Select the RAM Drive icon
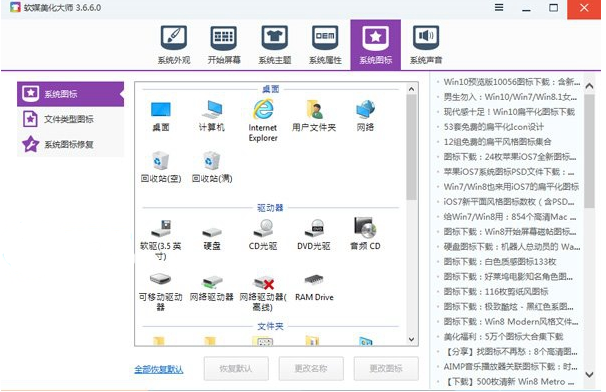 [314, 288]
